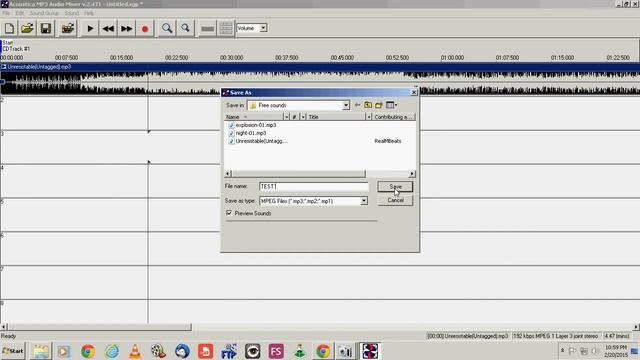Click the Cancel button in Save As
The width and height of the screenshot is (640, 360).
[395, 200]
